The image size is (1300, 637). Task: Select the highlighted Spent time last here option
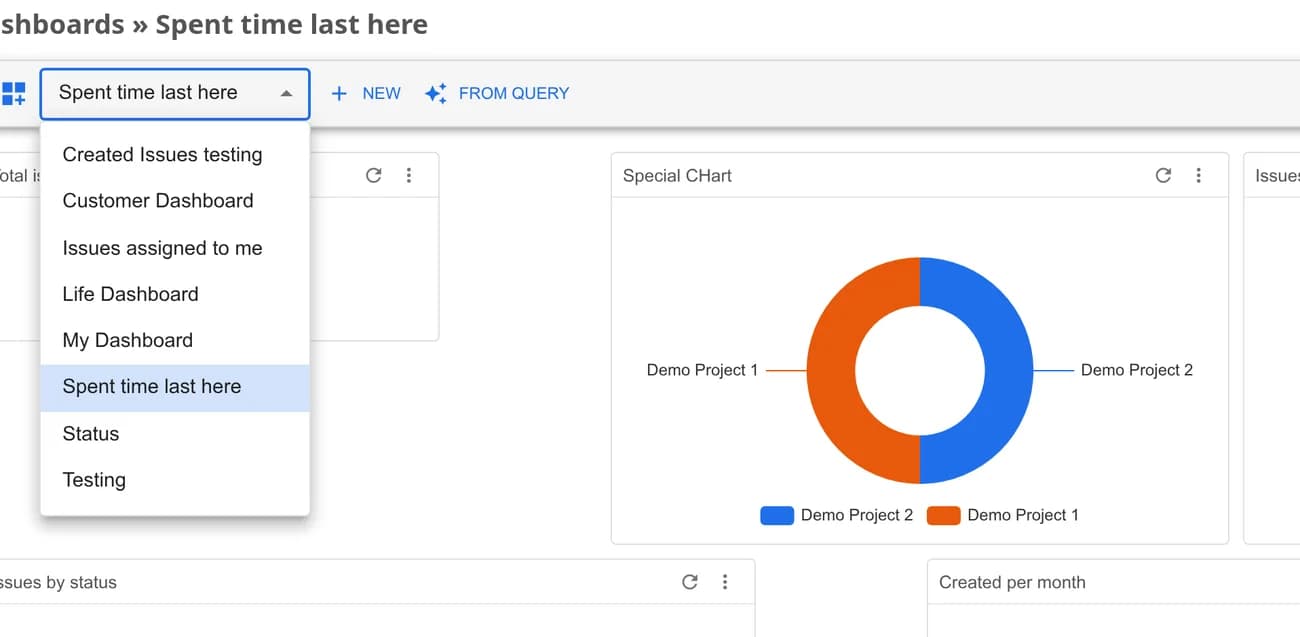click(x=175, y=387)
